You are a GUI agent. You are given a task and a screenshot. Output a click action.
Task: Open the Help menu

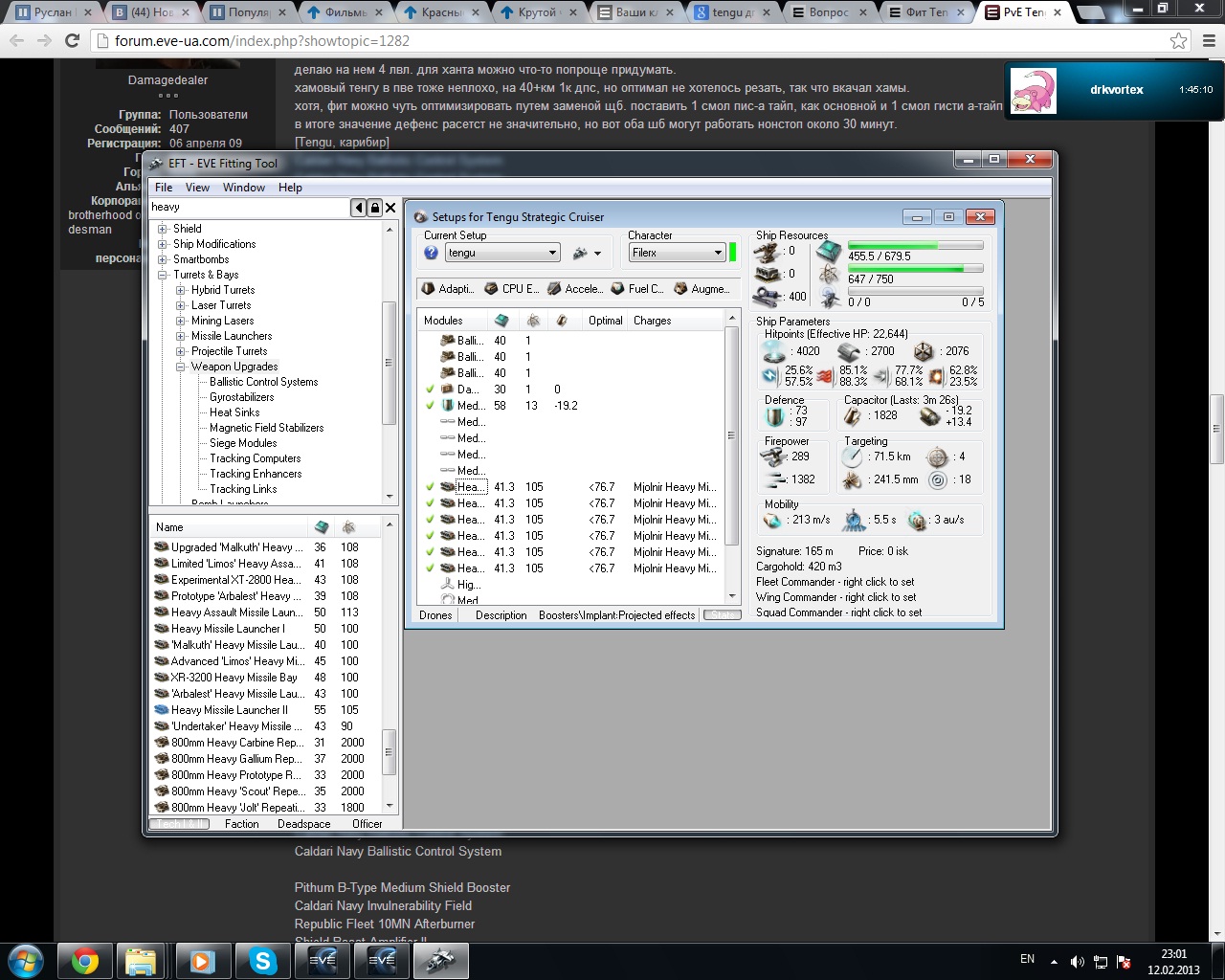pos(290,188)
